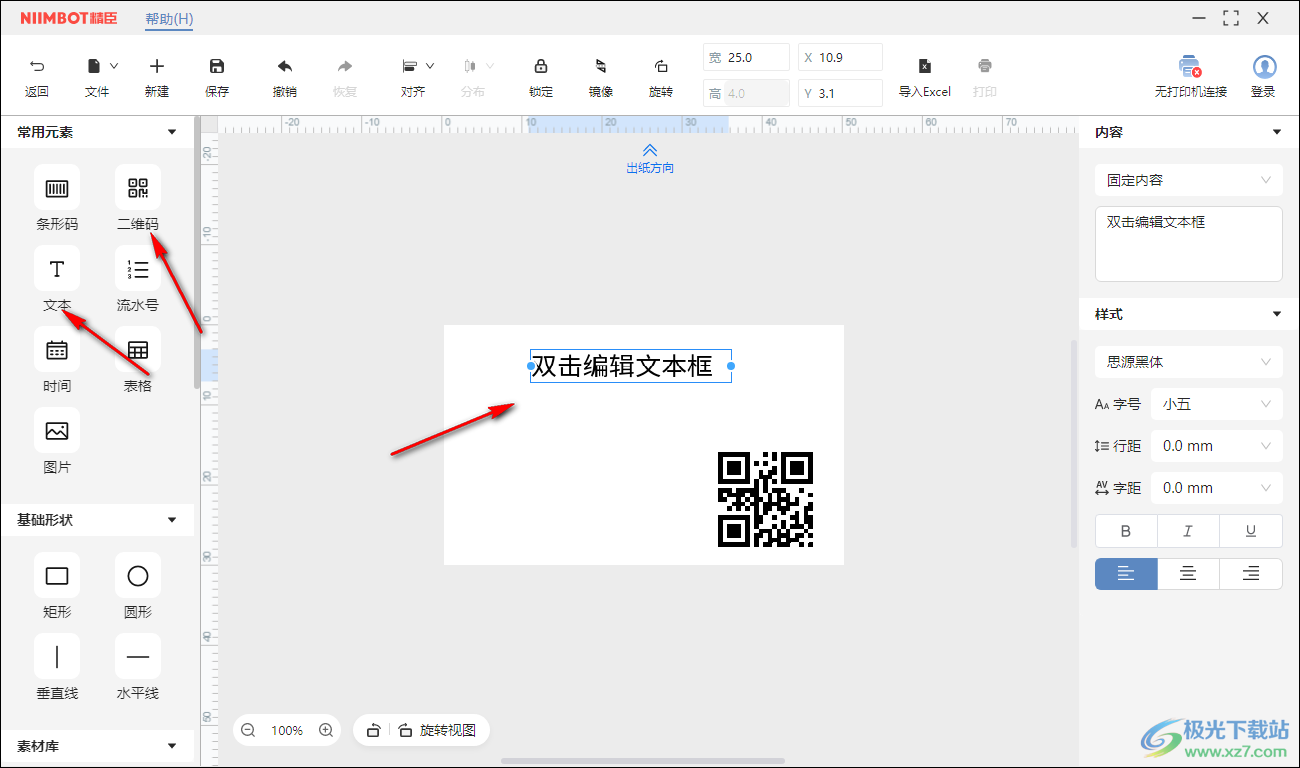Add a 流水号 serial number element
The height and width of the screenshot is (768, 1300).
coord(138,268)
